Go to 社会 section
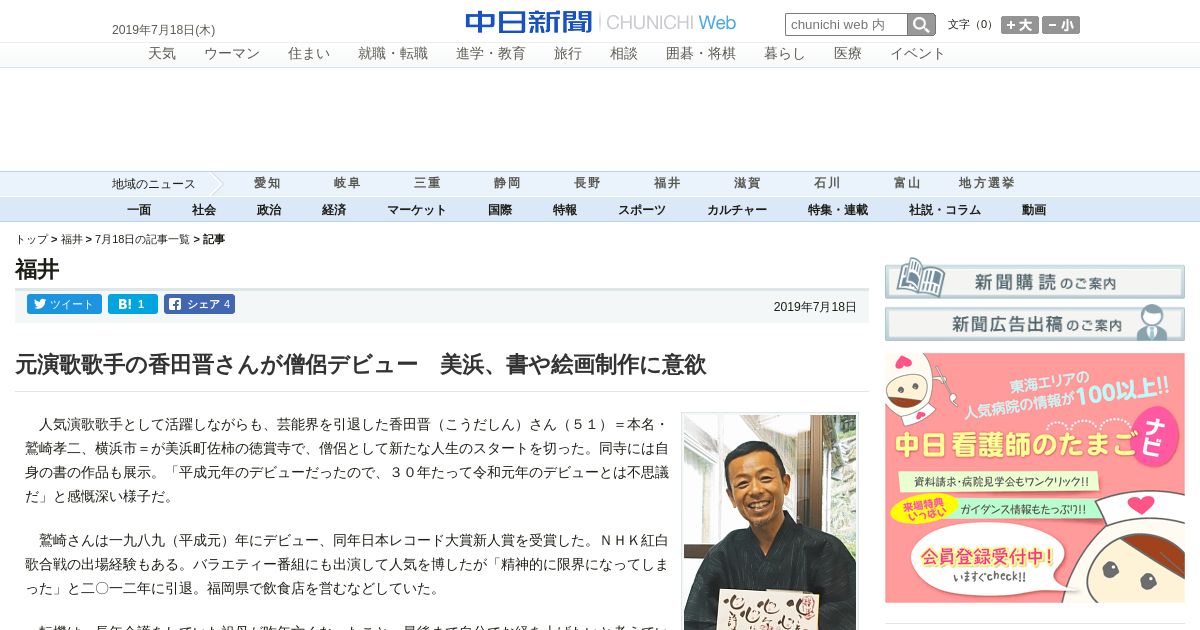This screenshot has width=1200, height=630. pyautogui.click(x=204, y=210)
